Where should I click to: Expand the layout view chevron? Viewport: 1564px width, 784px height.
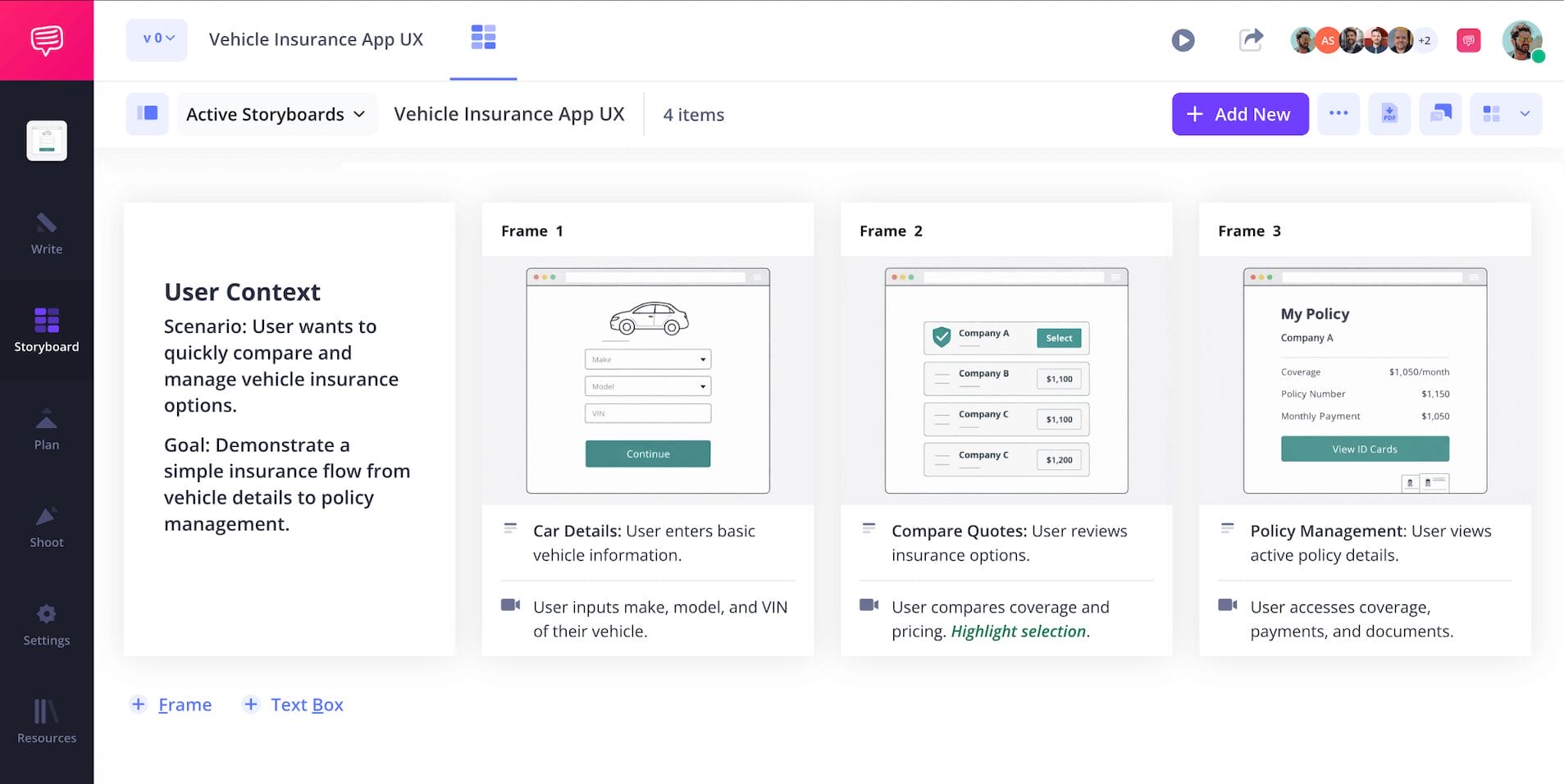coord(1525,114)
